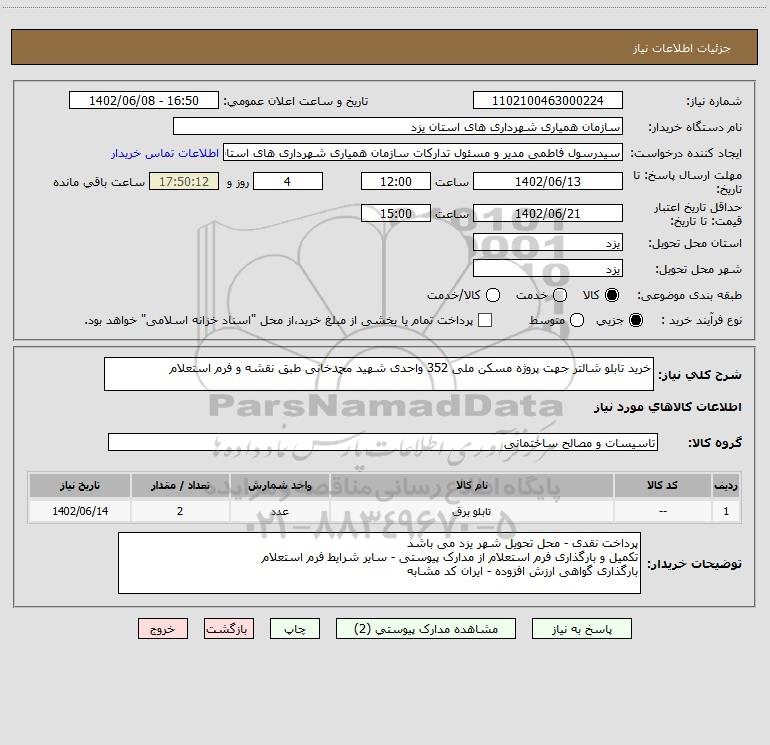Image resolution: width=770 pixels, height=745 pixels.
Task: Click the remaining time field 17:50:12
Action: pos(184,181)
